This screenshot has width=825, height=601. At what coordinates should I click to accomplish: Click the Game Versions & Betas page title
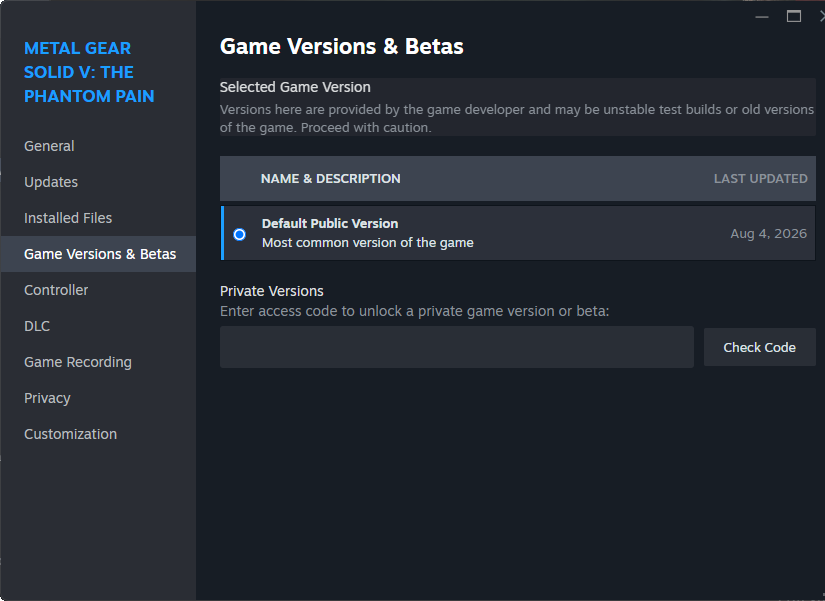click(341, 46)
